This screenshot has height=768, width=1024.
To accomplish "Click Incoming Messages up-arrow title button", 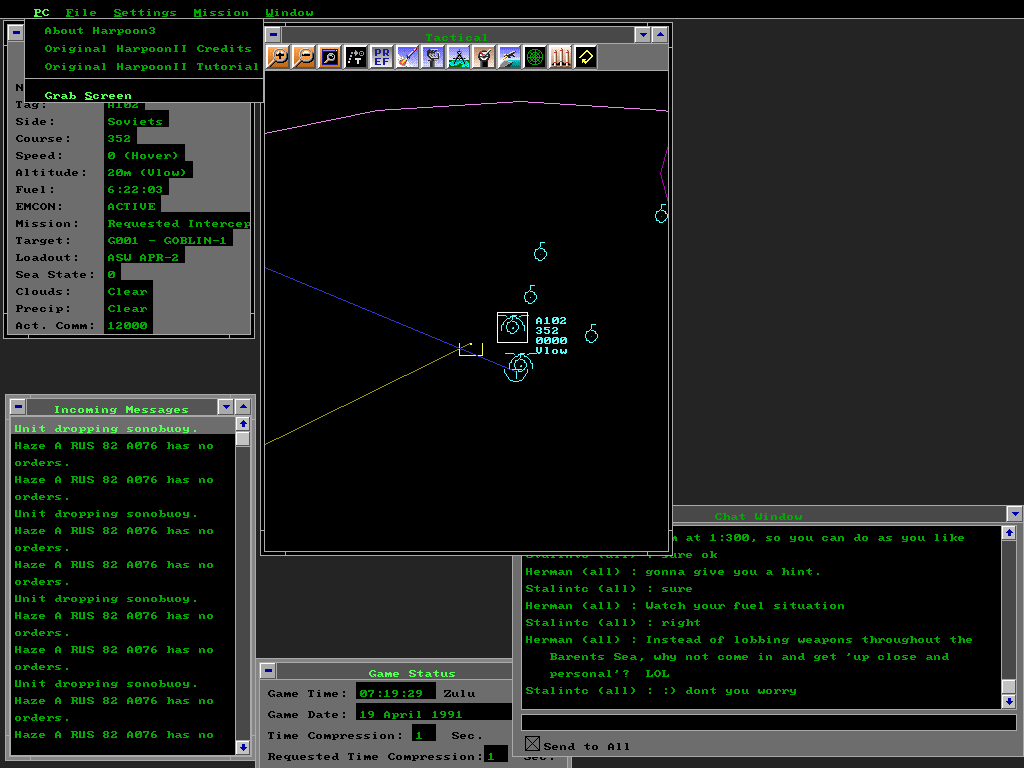I will pyautogui.click(x=243, y=407).
